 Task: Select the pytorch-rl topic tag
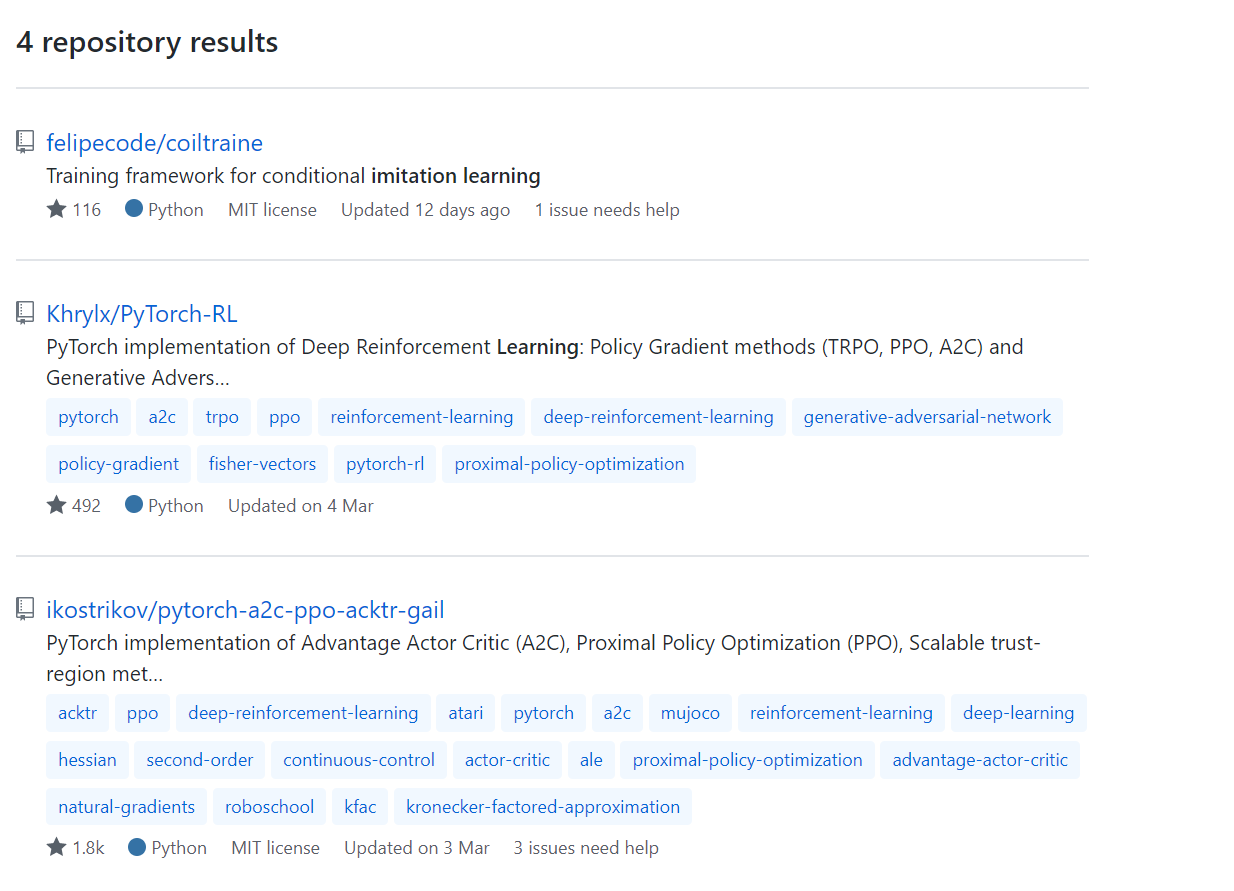point(385,464)
